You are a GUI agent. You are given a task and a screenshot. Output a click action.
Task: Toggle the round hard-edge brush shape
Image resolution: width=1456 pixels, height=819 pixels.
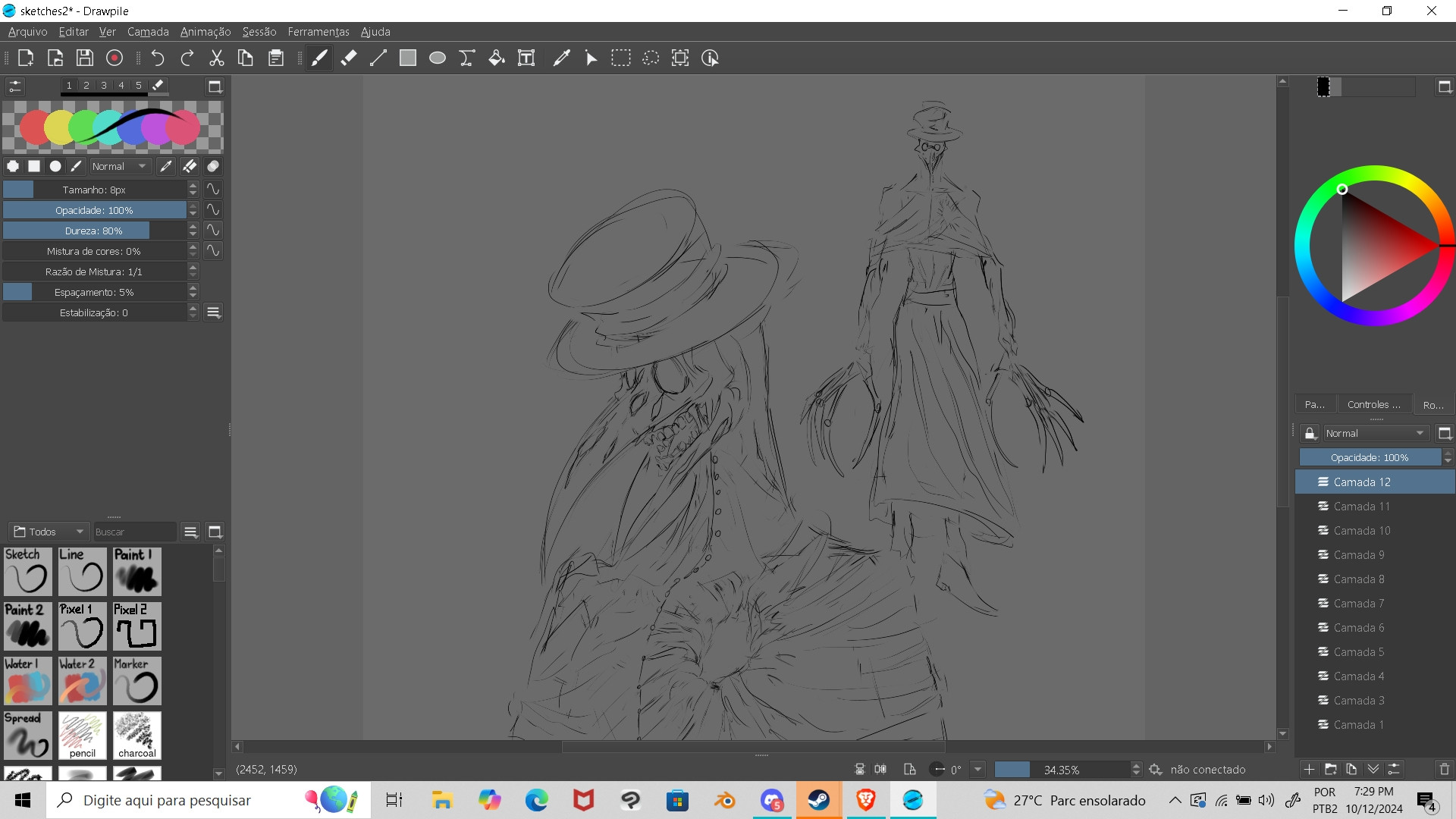coord(13,166)
